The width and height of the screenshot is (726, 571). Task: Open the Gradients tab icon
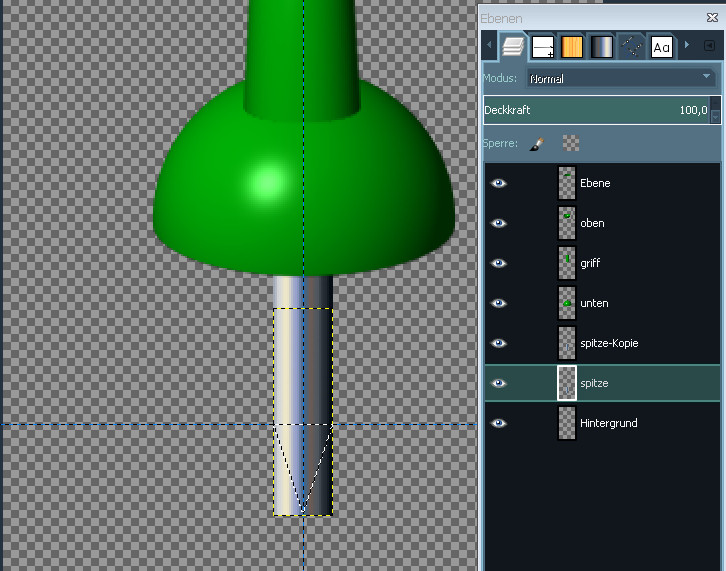[602, 46]
